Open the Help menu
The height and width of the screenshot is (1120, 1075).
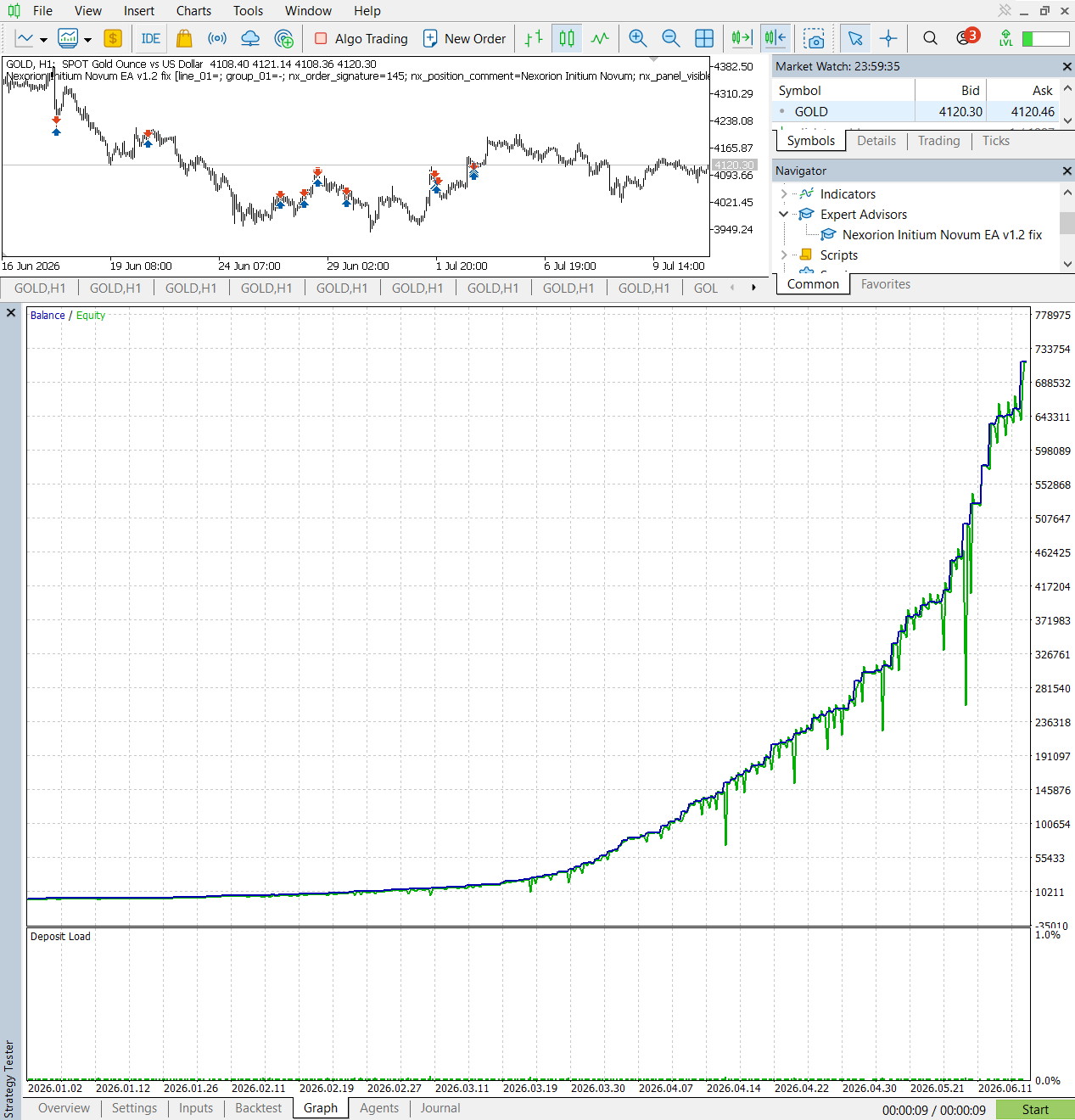coord(367,11)
